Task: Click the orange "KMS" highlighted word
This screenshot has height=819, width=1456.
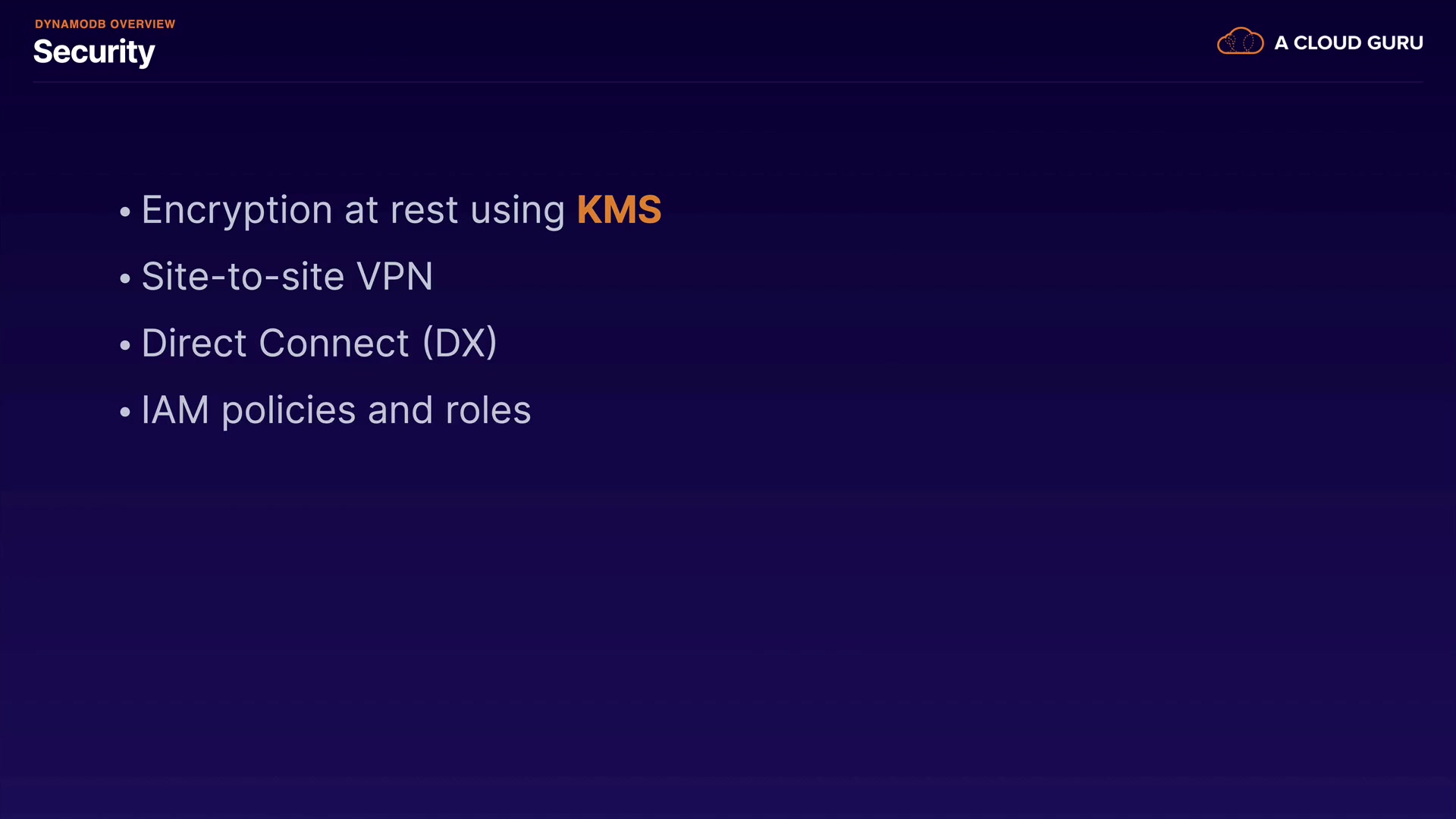Action: [x=619, y=210]
